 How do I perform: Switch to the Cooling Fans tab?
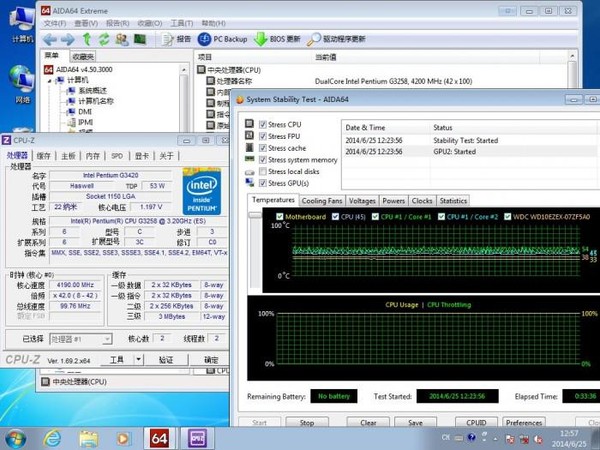(322, 201)
